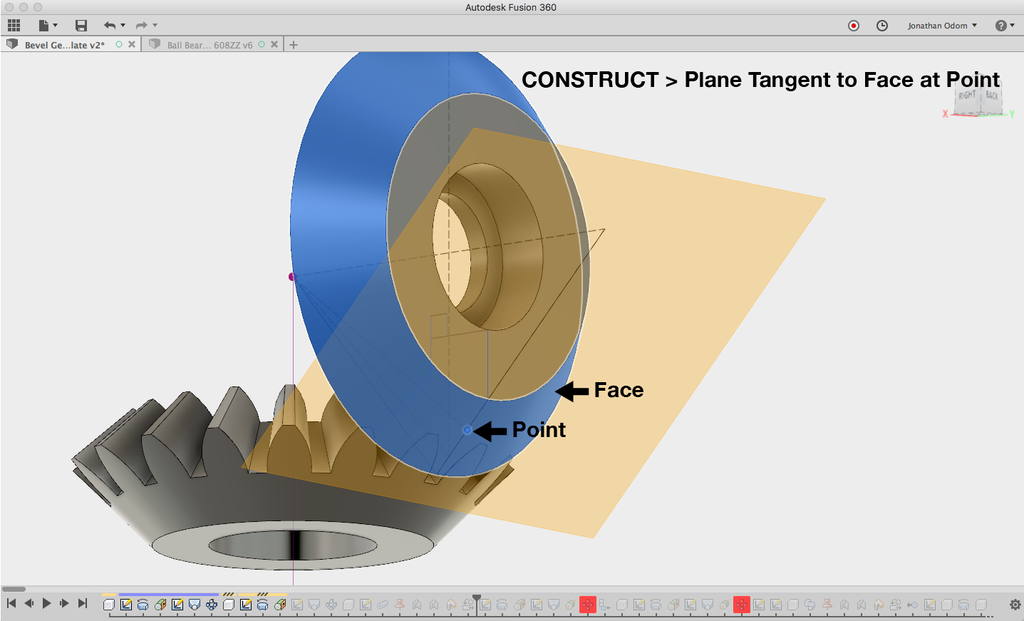Add a new design tab with plus
1024x621 pixels.
[x=293, y=44]
